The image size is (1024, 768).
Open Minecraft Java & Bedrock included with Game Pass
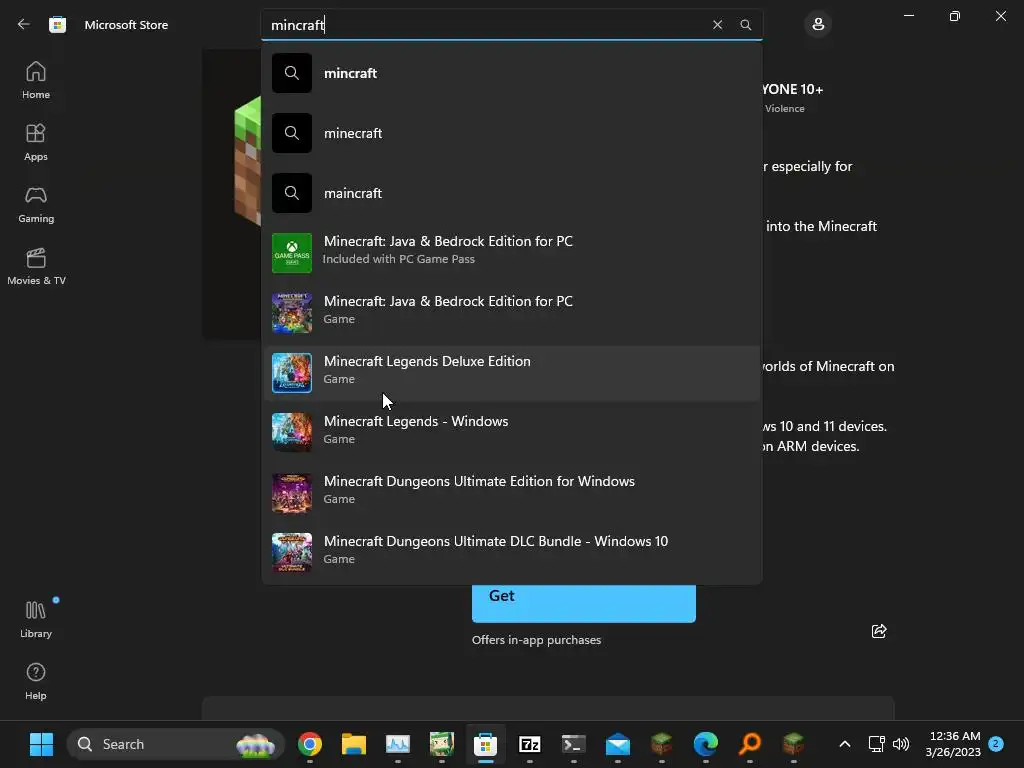[x=511, y=253]
